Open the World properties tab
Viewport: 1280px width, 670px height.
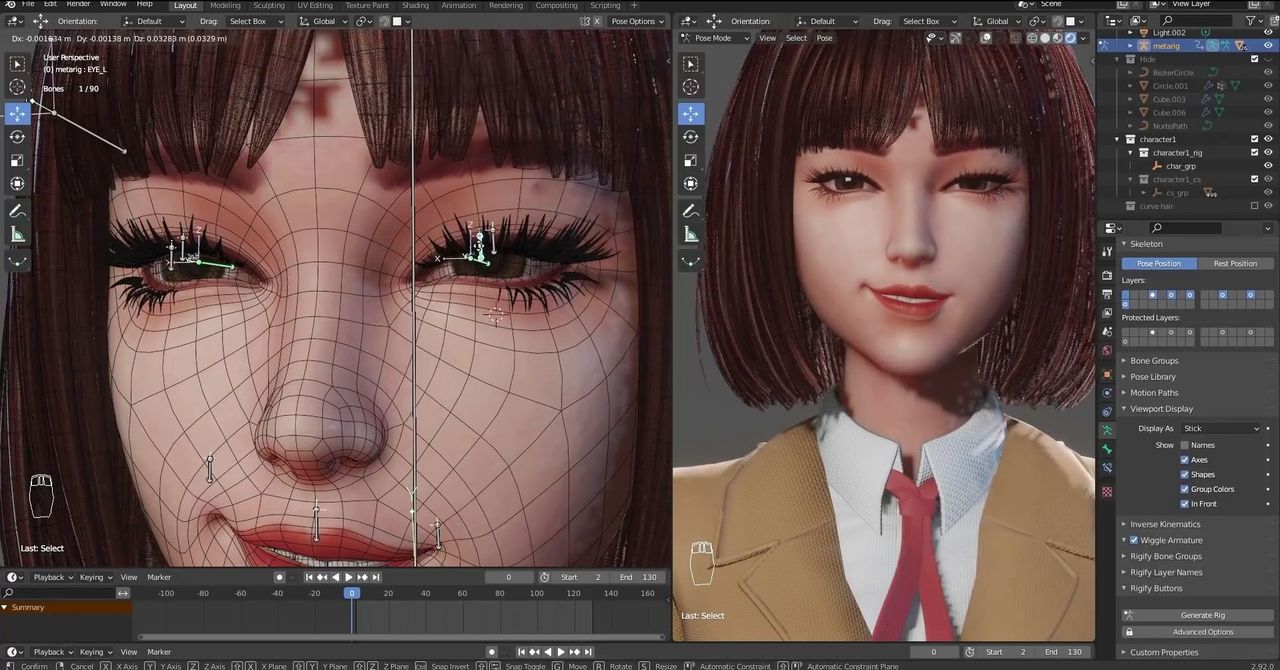click(x=1107, y=350)
